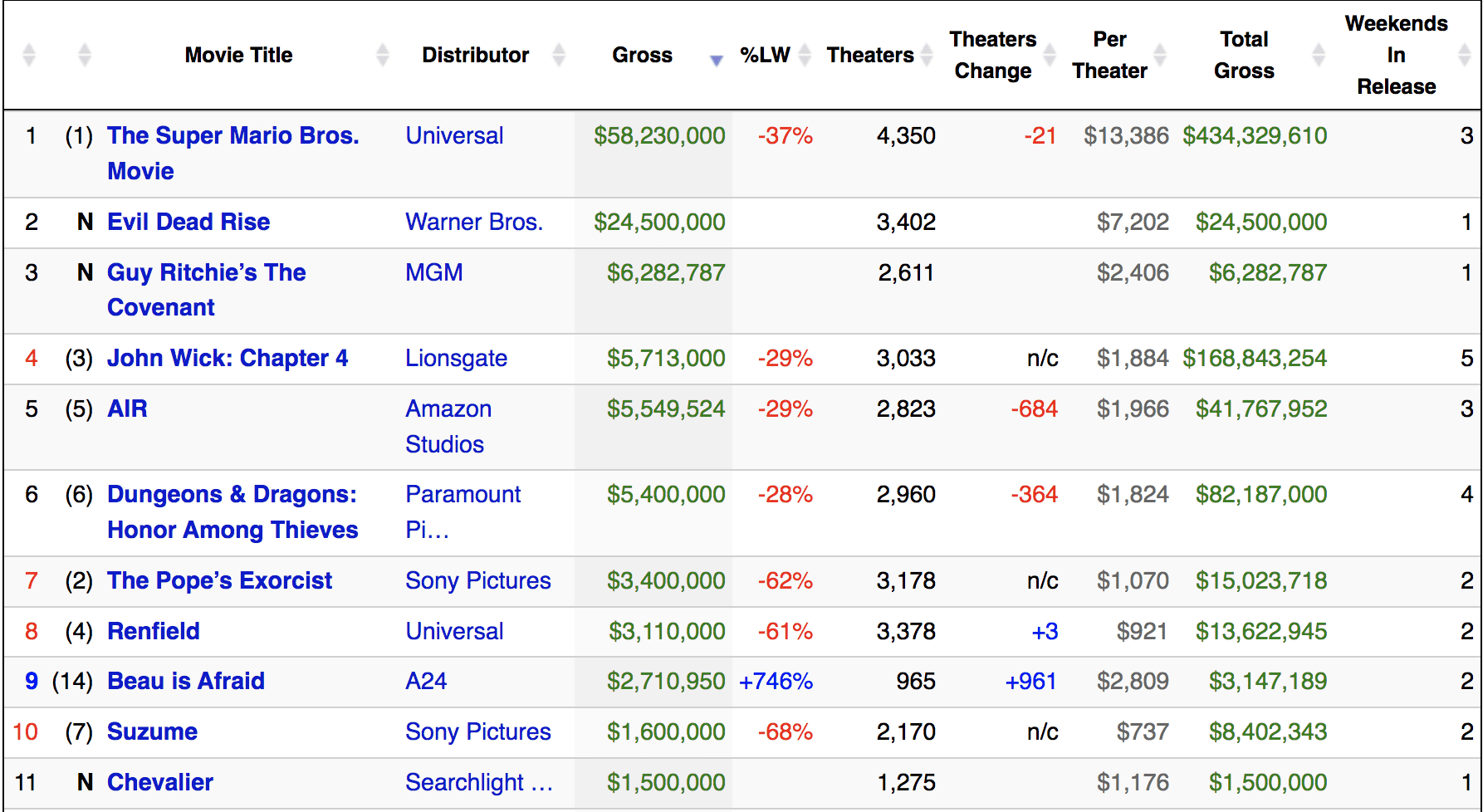Open Guy Ritchie's The Covenant link
The height and width of the screenshot is (812, 1483).
207,290
